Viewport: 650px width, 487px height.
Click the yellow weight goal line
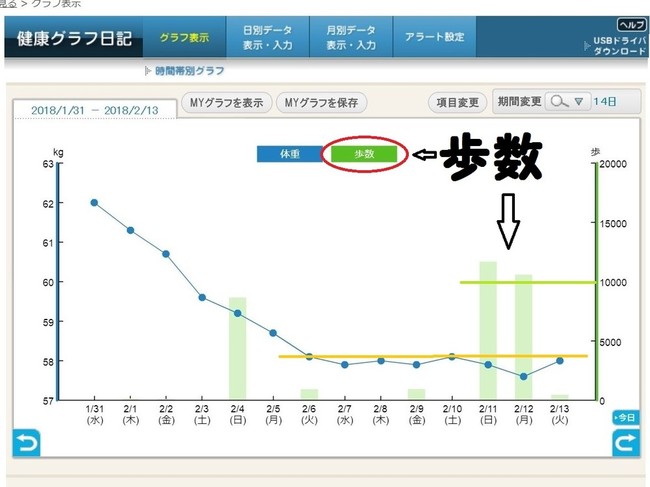click(433, 356)
